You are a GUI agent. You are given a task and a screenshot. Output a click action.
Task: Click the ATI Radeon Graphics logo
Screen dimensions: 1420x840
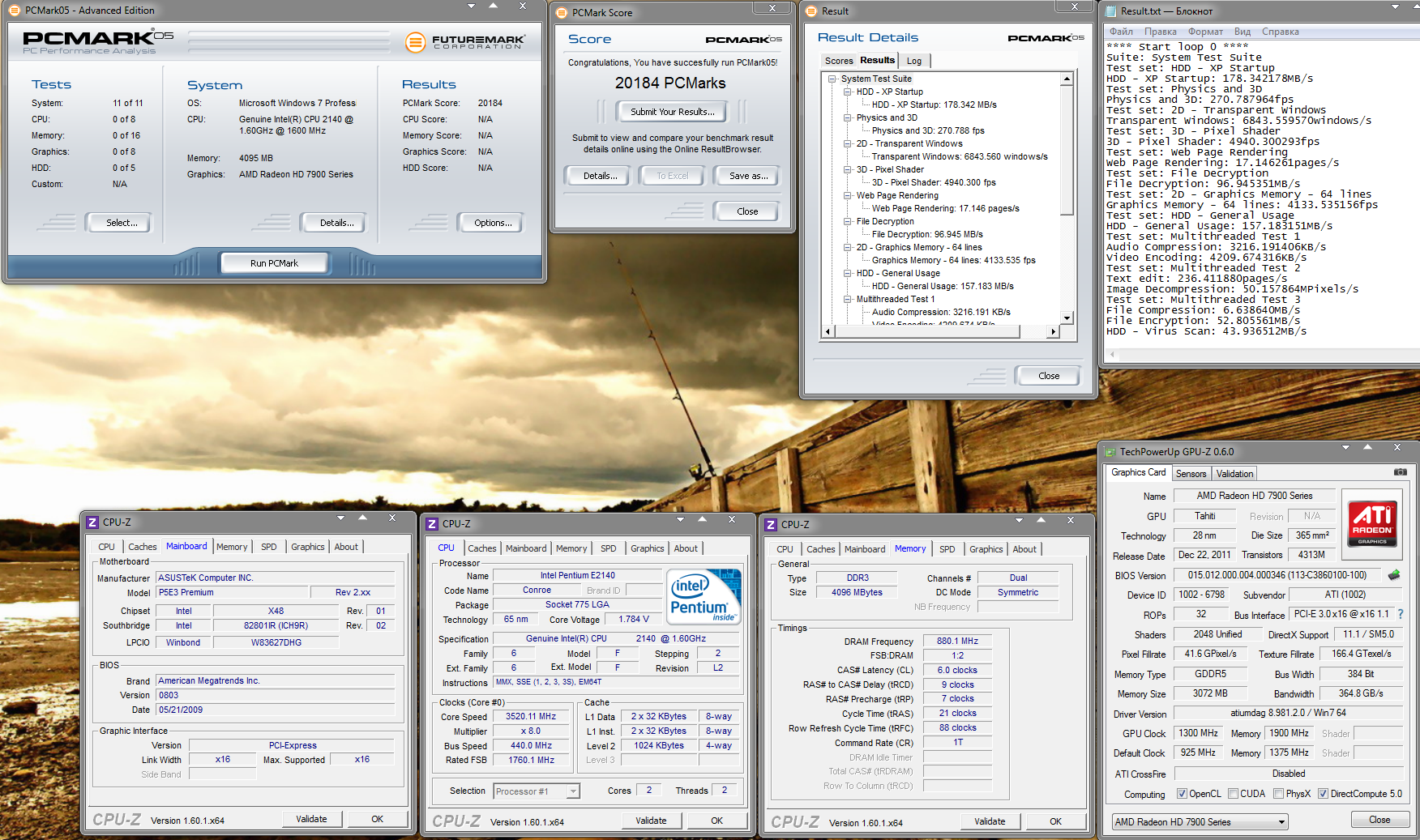(1372, 522)
